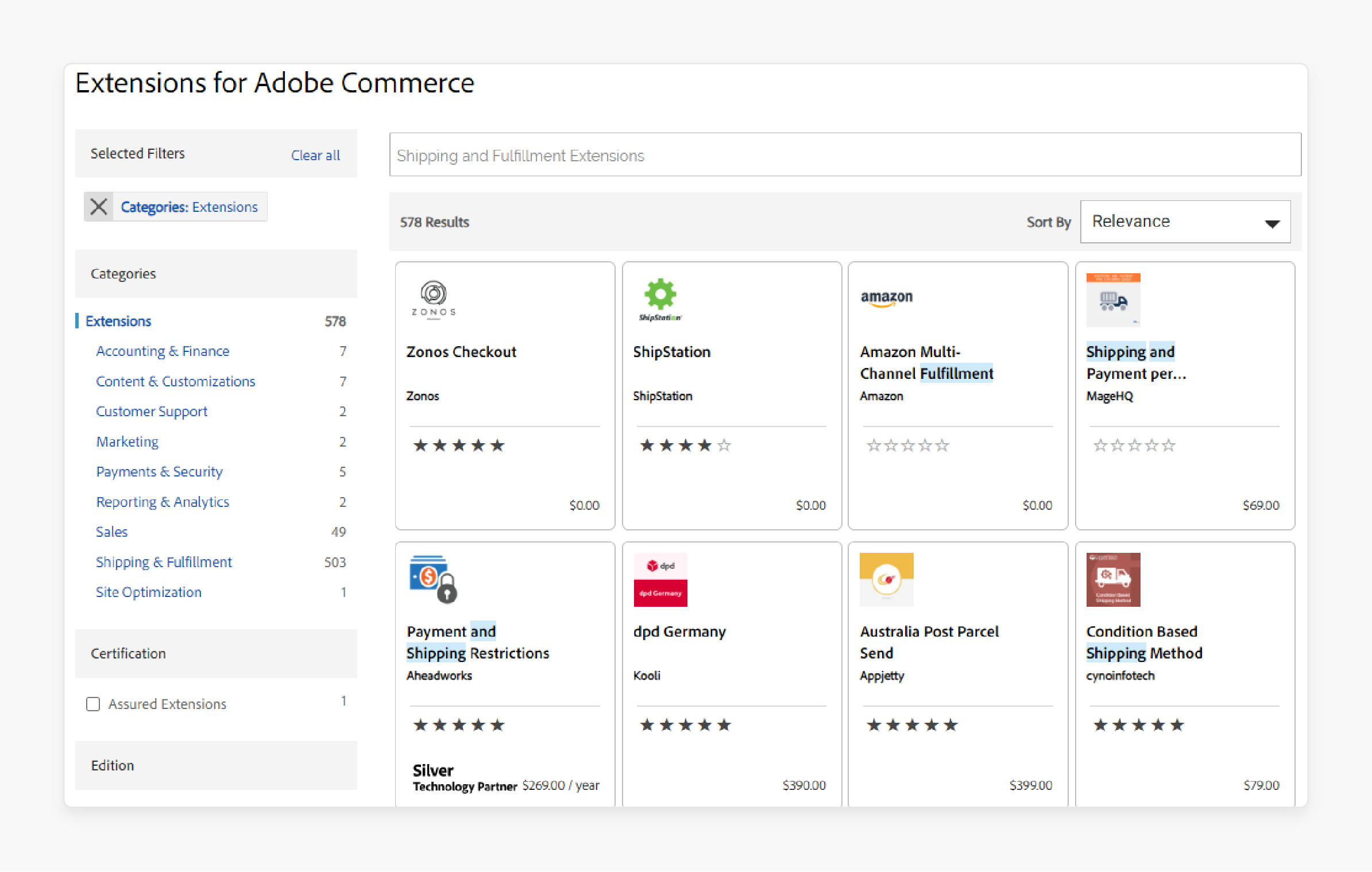Click the $269.00 / year price
This screenshot has height=872, width=1372.
(561, 785)
